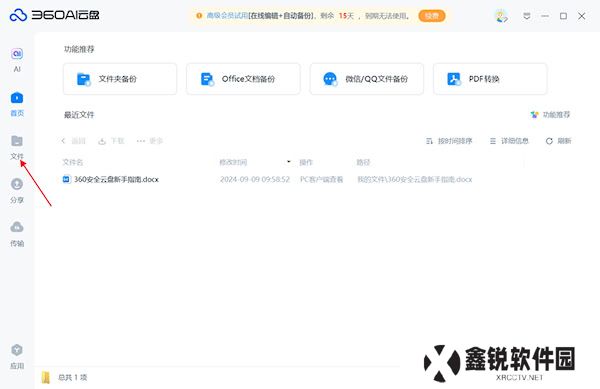Viewport: 600px width, 389px height.
Task: Click the 操作 column header
Action: pos(306,162)
